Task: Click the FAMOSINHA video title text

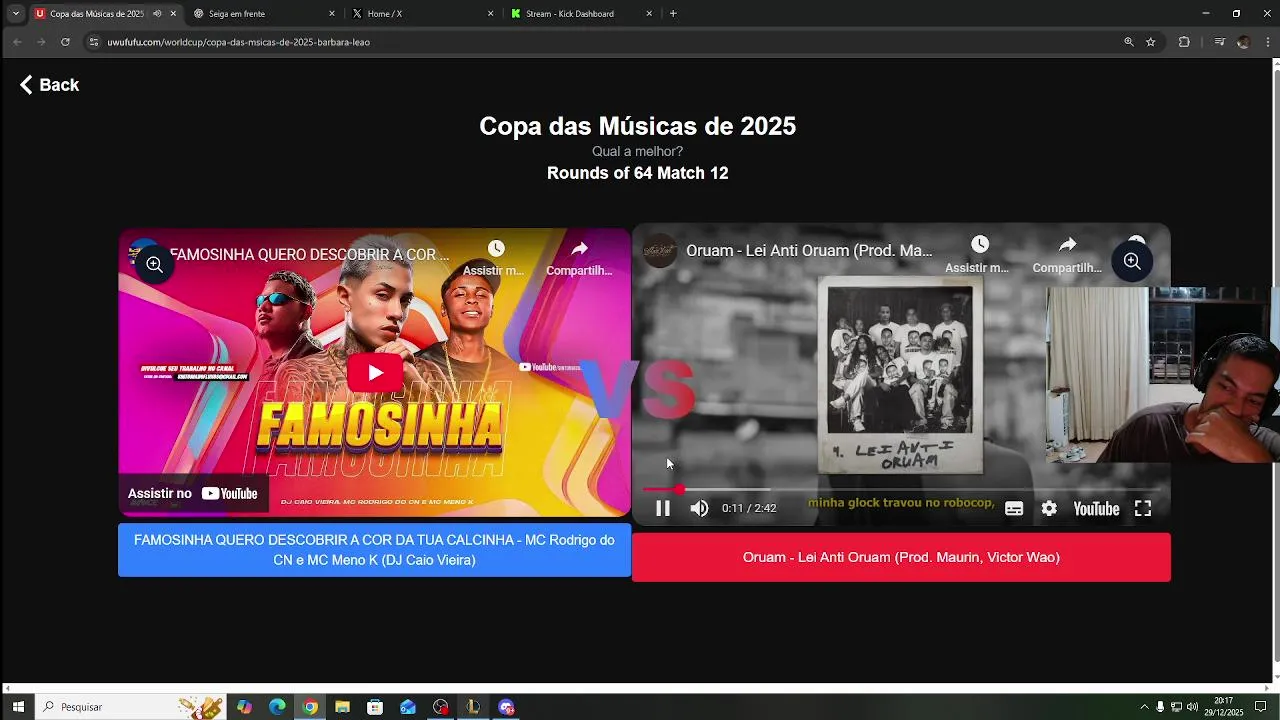Action: 309,255
